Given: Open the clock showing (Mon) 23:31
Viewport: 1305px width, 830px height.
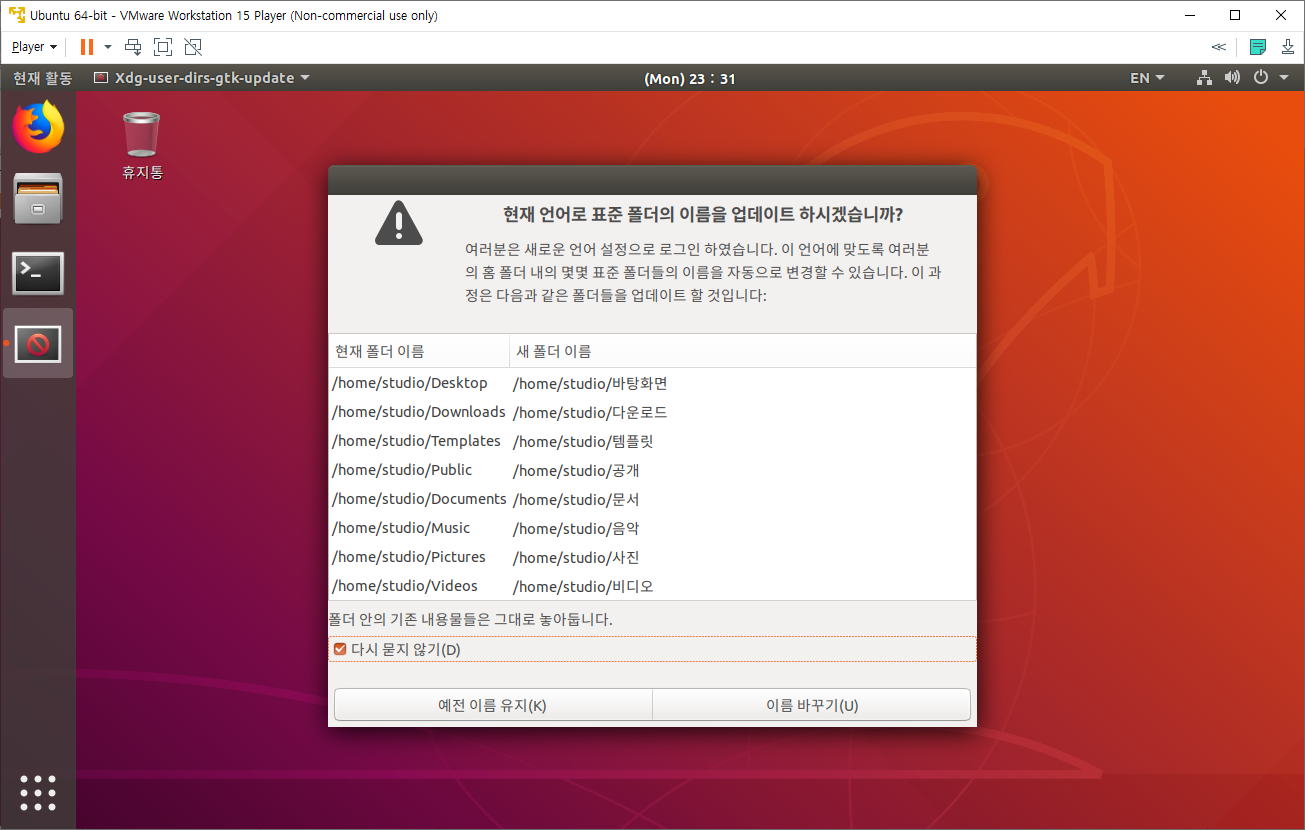Looking at the screenshot, I should click(x=690, y=78).
